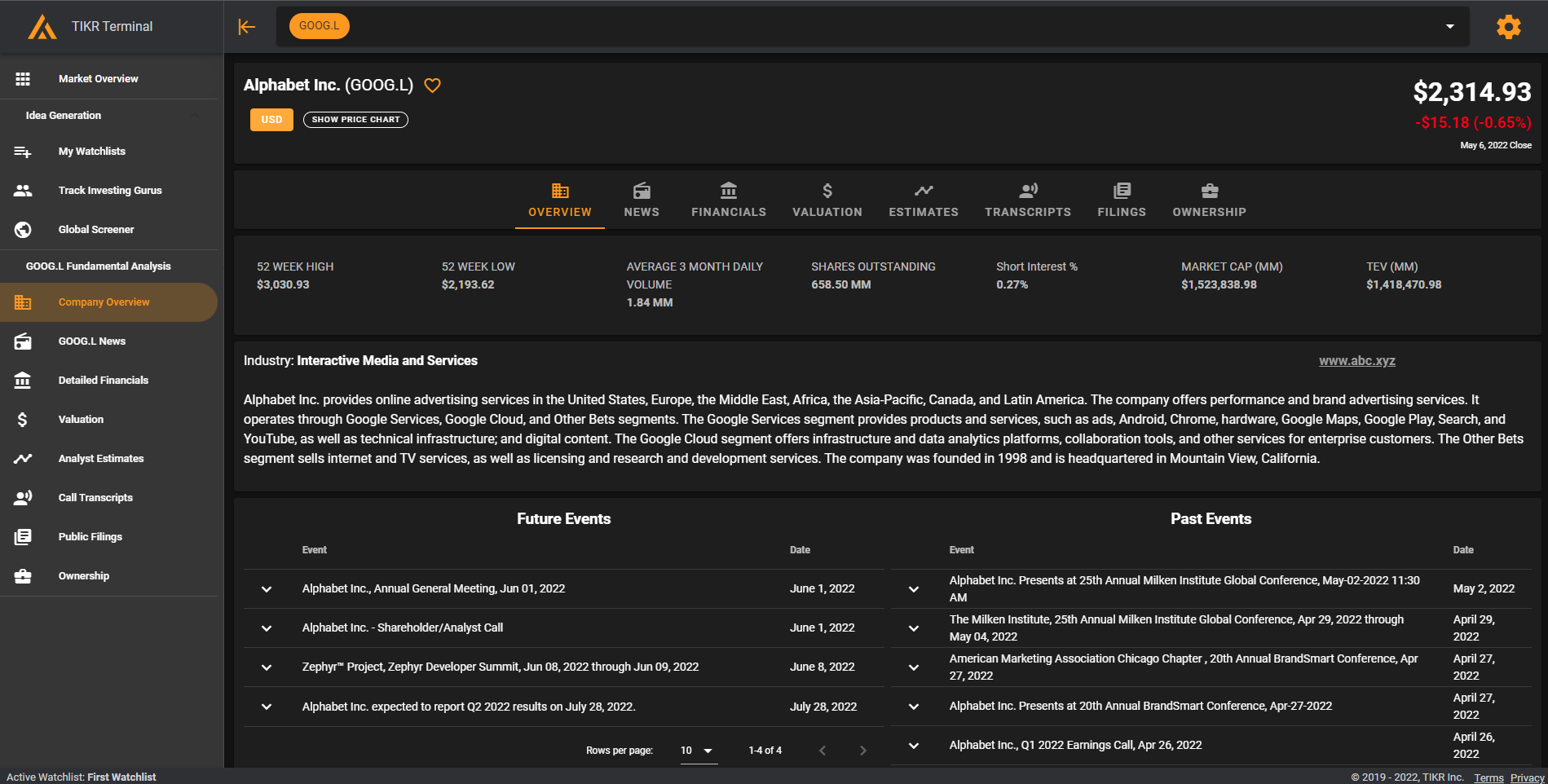Click the Ownership briefcase icon in sidebar

[23, 576]
